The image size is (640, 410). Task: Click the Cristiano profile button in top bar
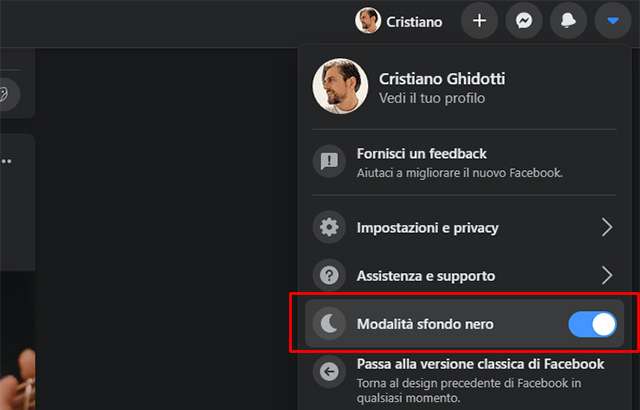click(400, 21)
